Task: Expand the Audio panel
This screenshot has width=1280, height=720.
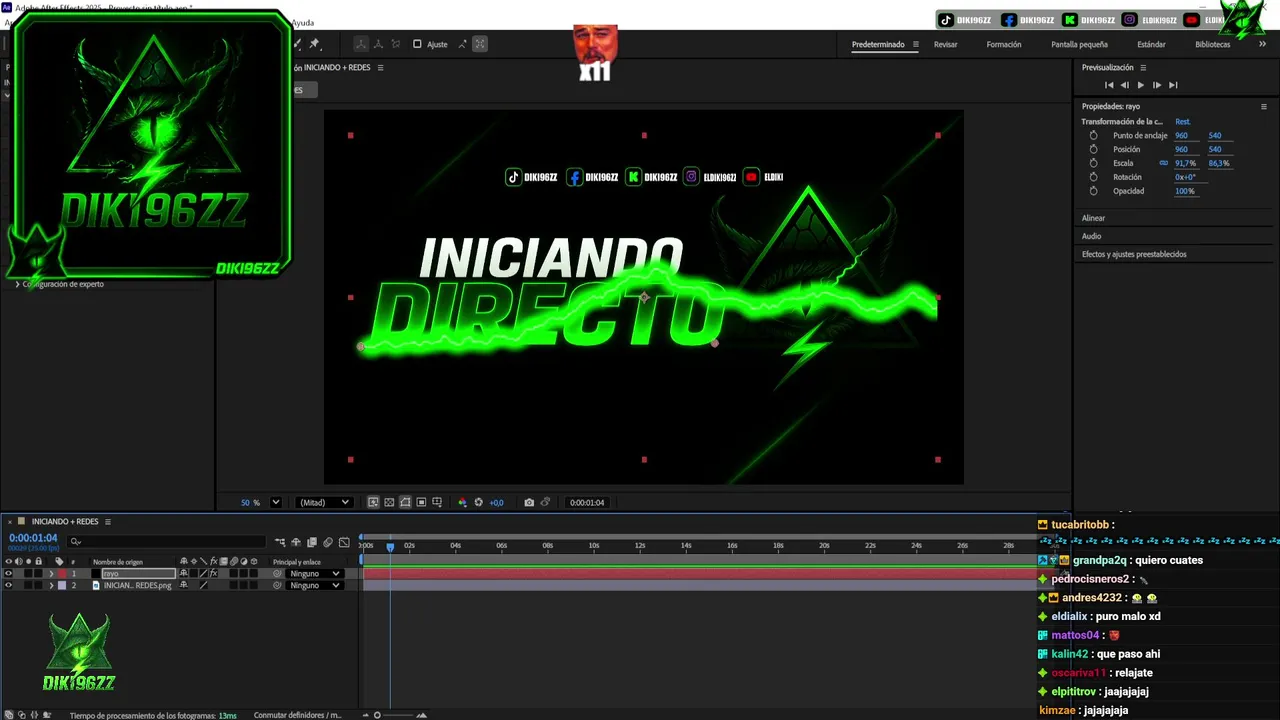Action: tap(1091, 236)
